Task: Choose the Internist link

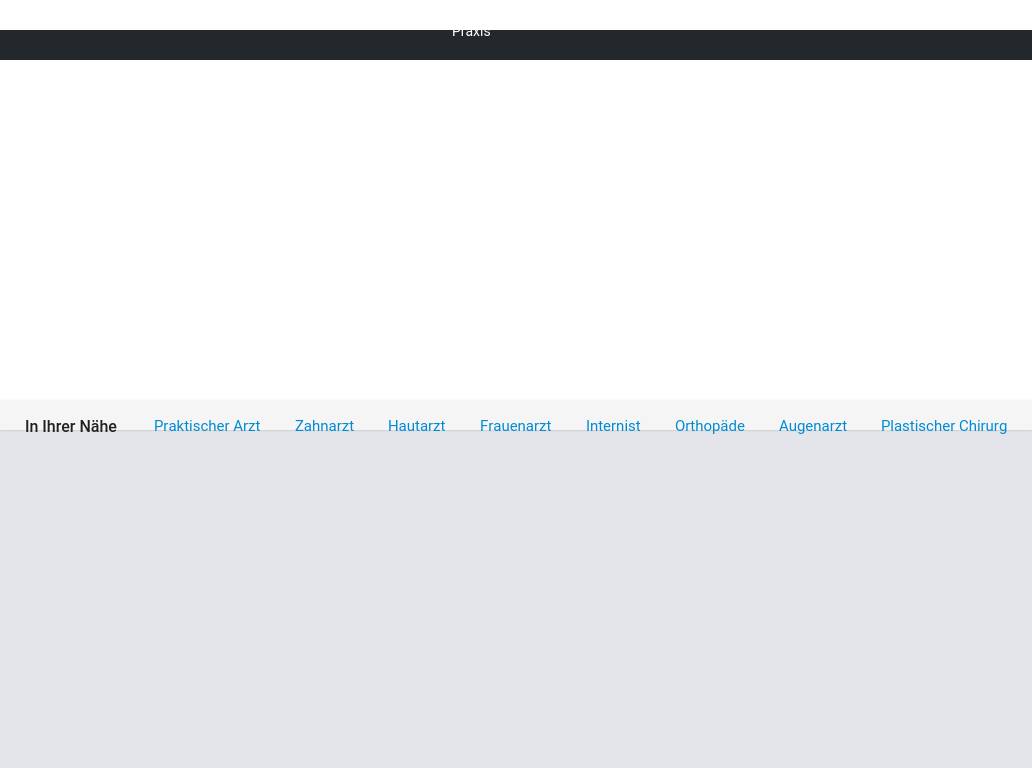Action: point(612,426)
